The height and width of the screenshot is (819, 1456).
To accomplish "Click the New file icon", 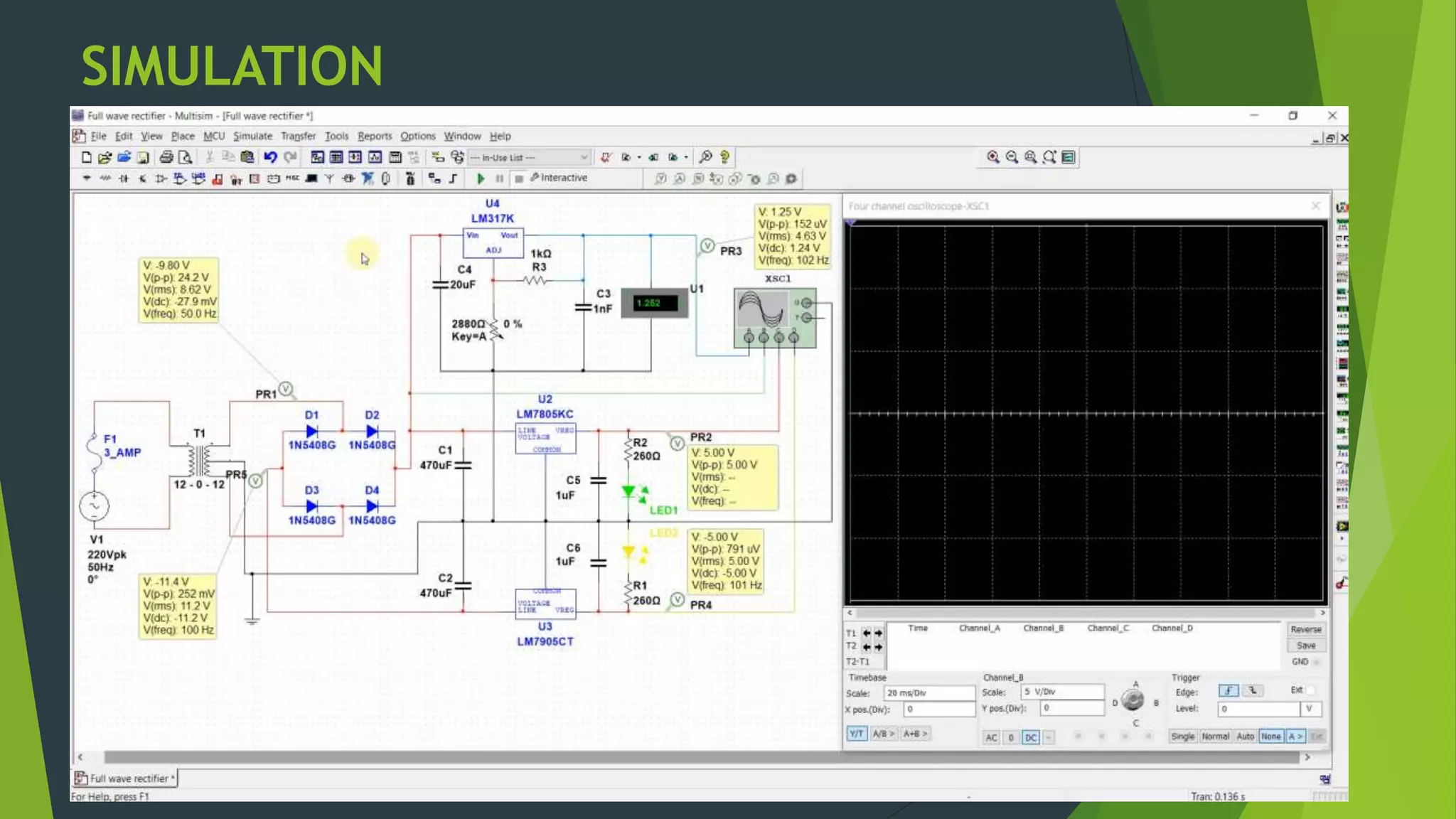I will tap(86, 157).
